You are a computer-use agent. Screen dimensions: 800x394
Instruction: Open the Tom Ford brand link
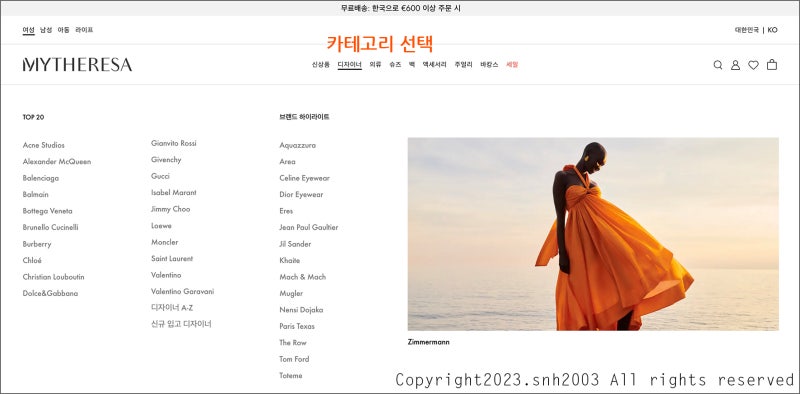coord(294,359)
